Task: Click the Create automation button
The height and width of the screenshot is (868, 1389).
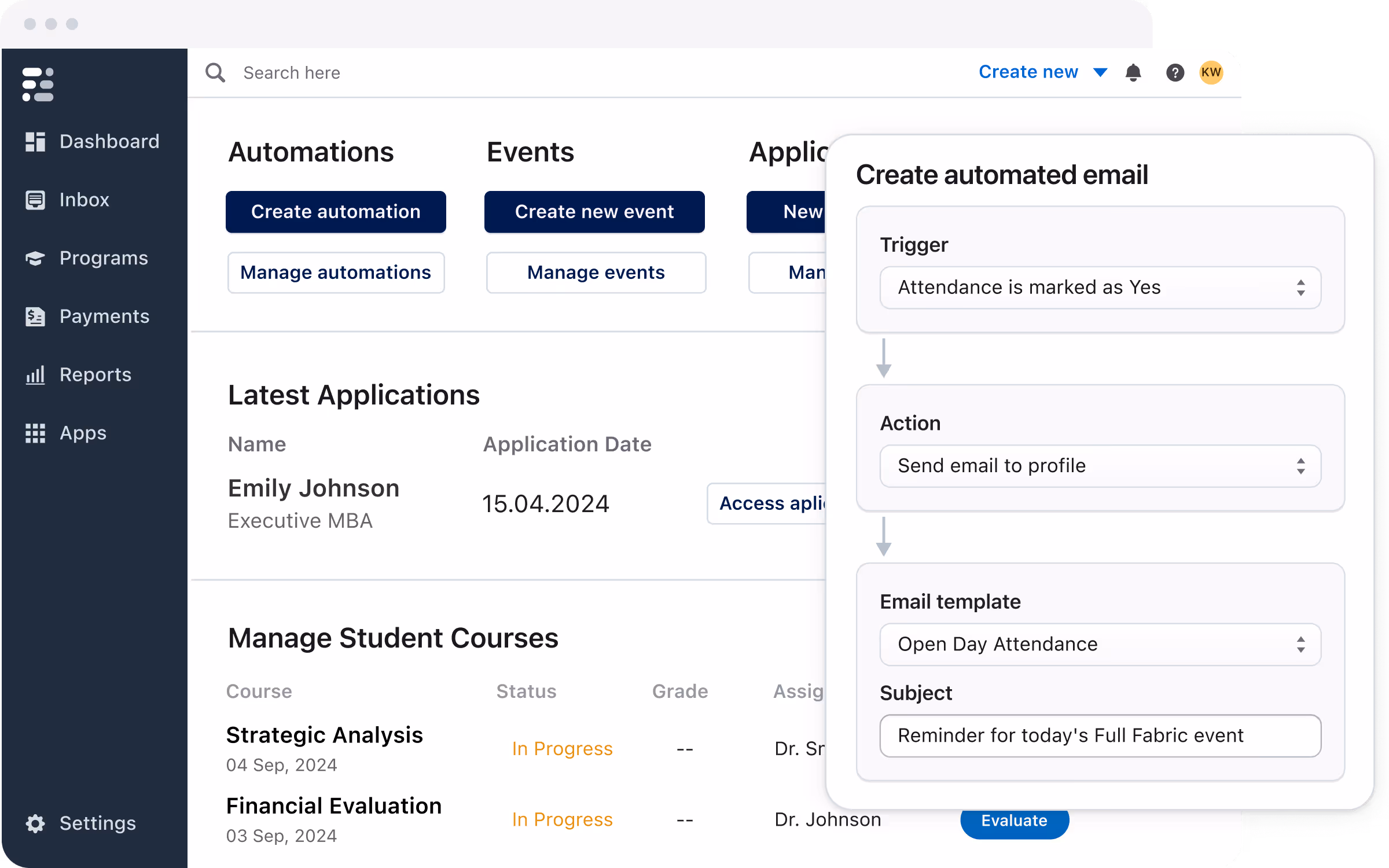Action: [x=336, y=212]
